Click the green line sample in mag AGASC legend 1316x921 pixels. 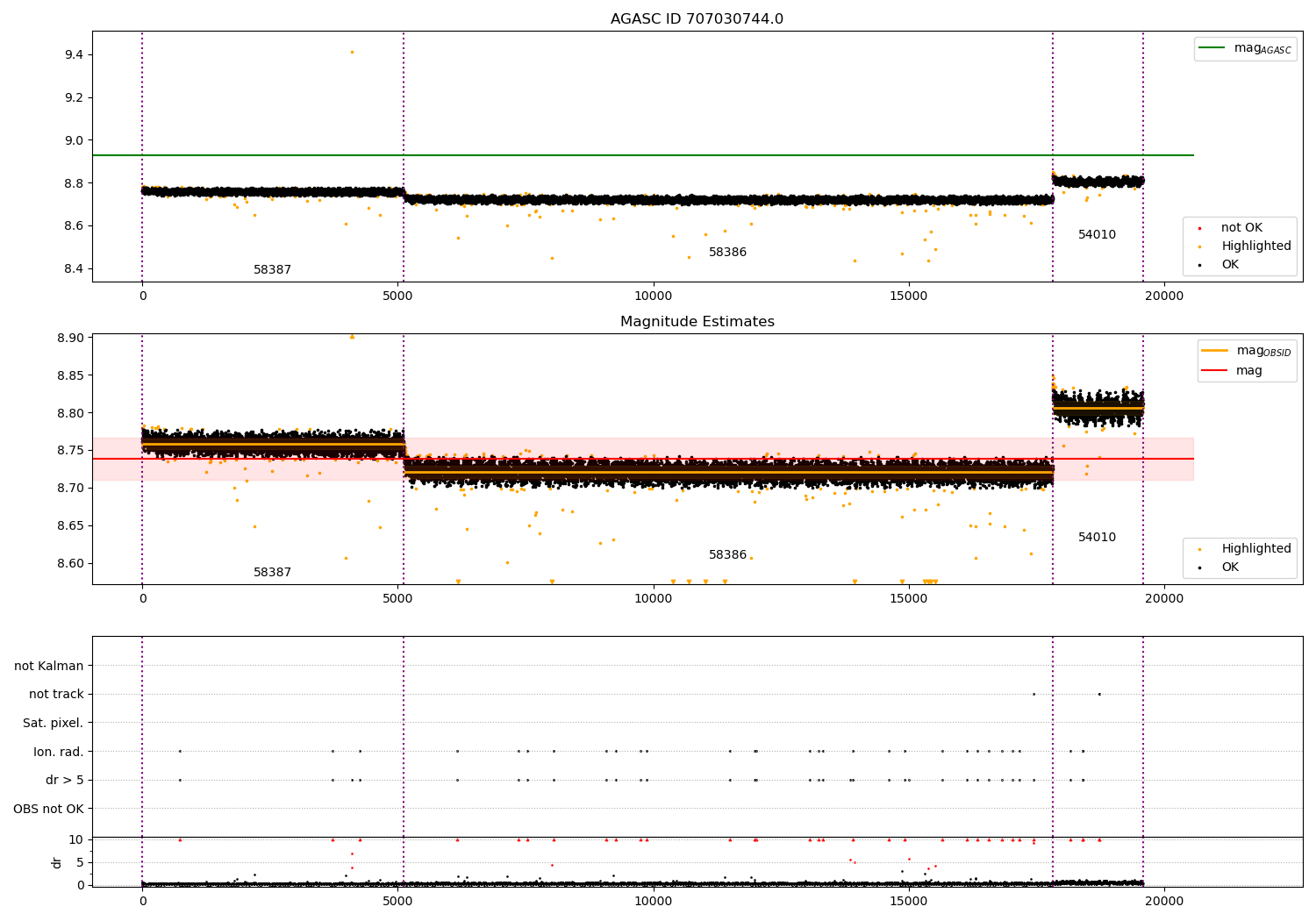click(1212, 48)
